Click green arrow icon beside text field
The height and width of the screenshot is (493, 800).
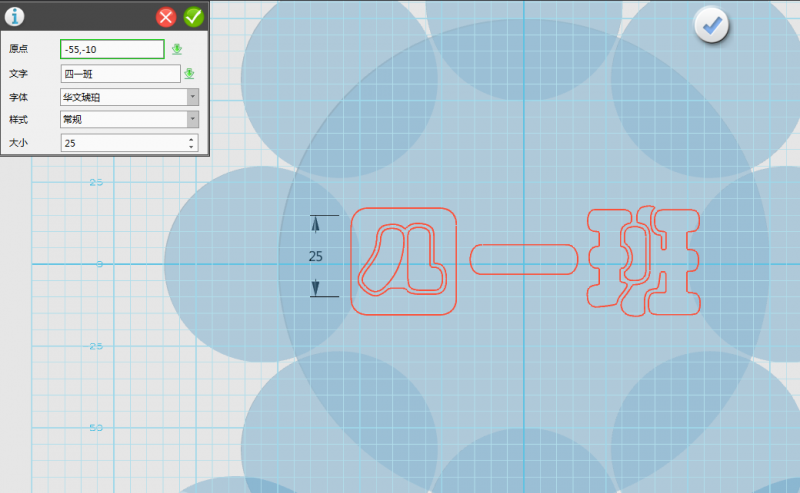[189, 73]
